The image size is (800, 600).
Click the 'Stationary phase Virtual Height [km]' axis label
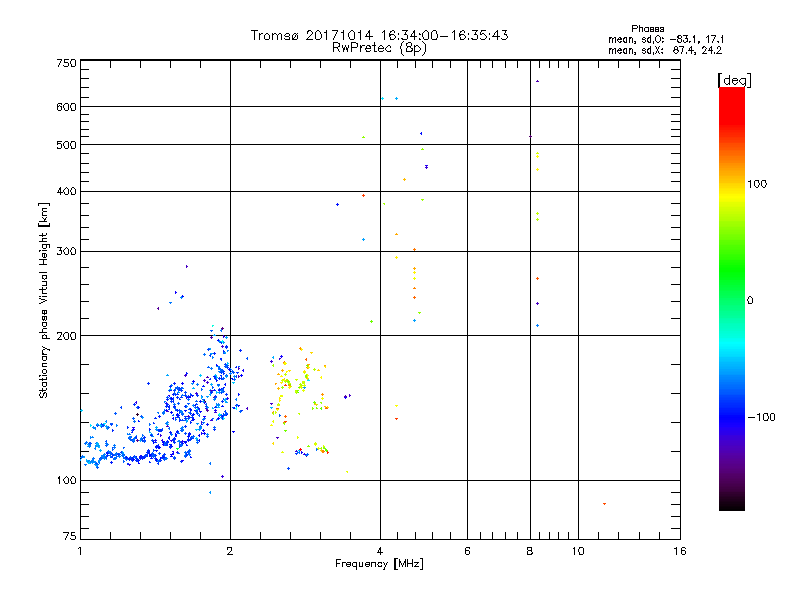click(x=44, y=301)
